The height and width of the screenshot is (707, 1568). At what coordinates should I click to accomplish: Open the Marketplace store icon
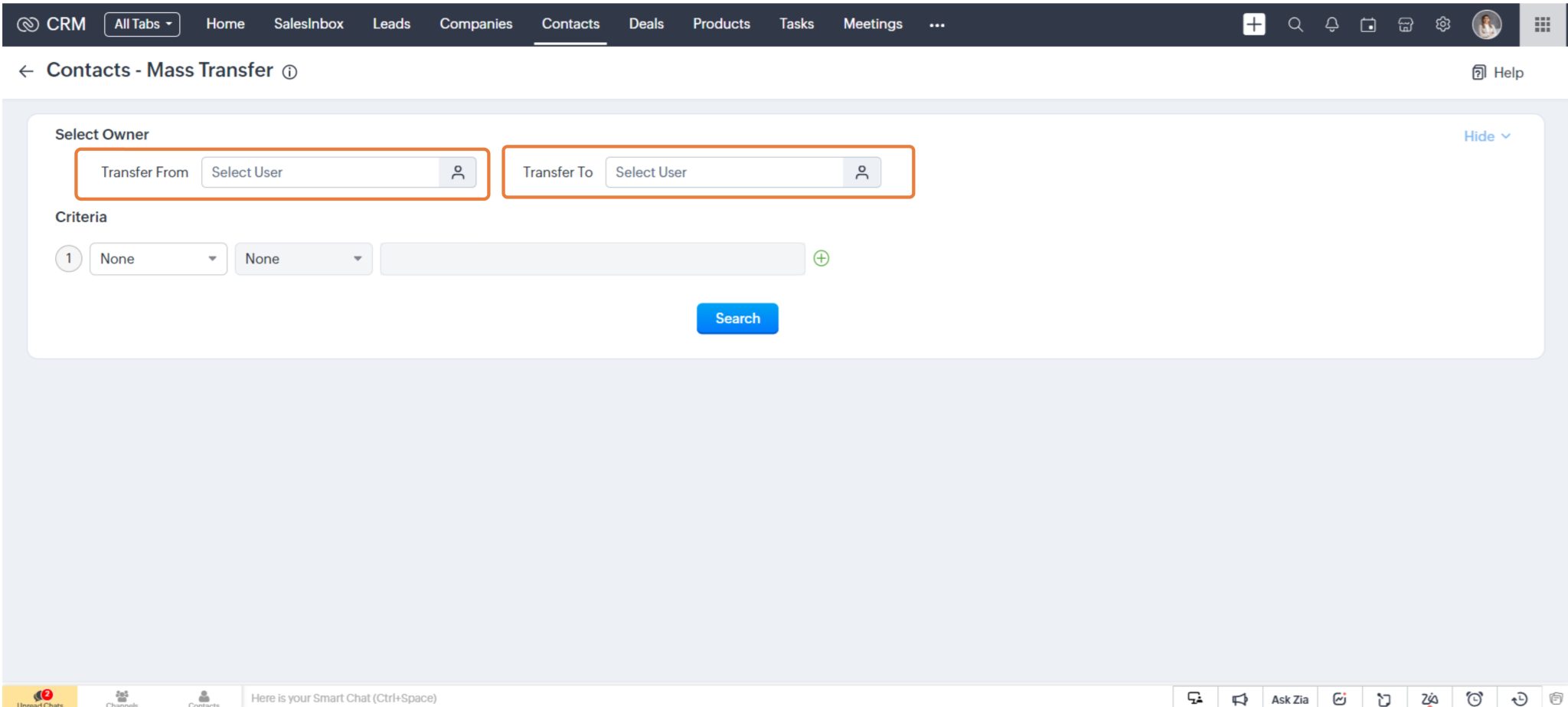click(x=1406, y=24)
